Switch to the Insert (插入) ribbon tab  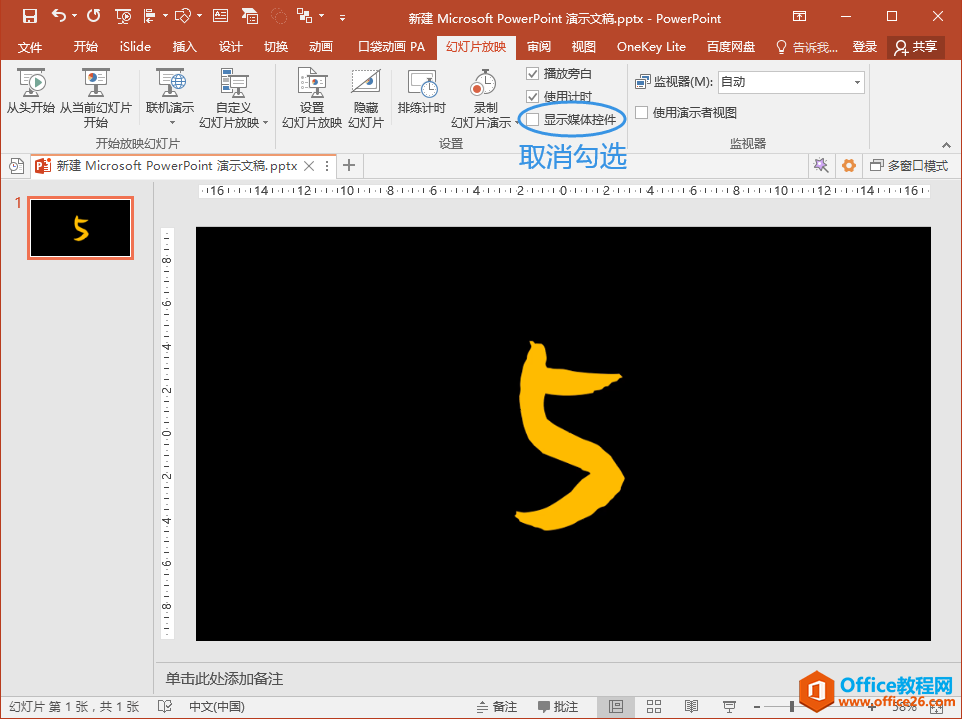click(185, 47)
